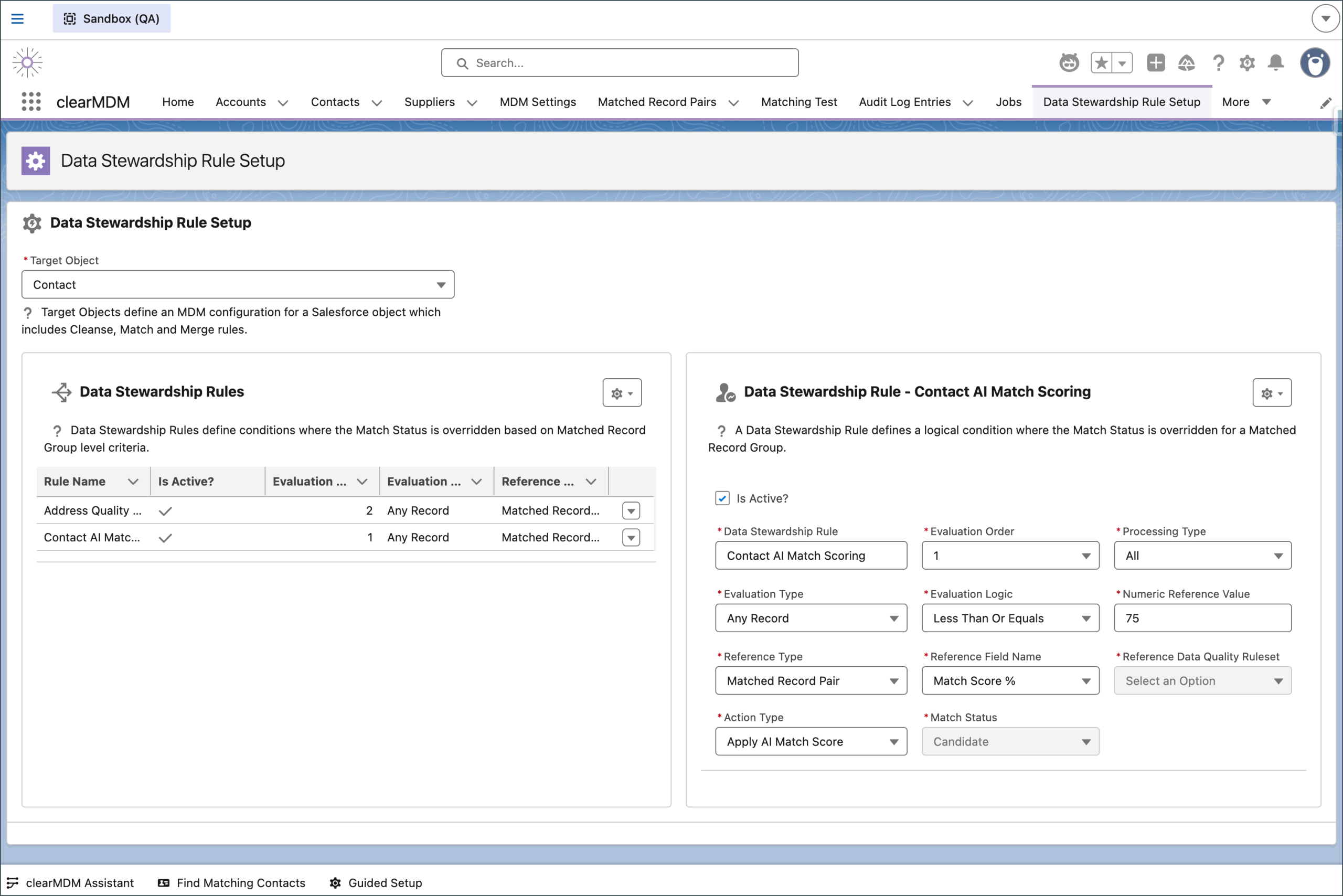Click the notifications bell icon

click(1275, 62)
